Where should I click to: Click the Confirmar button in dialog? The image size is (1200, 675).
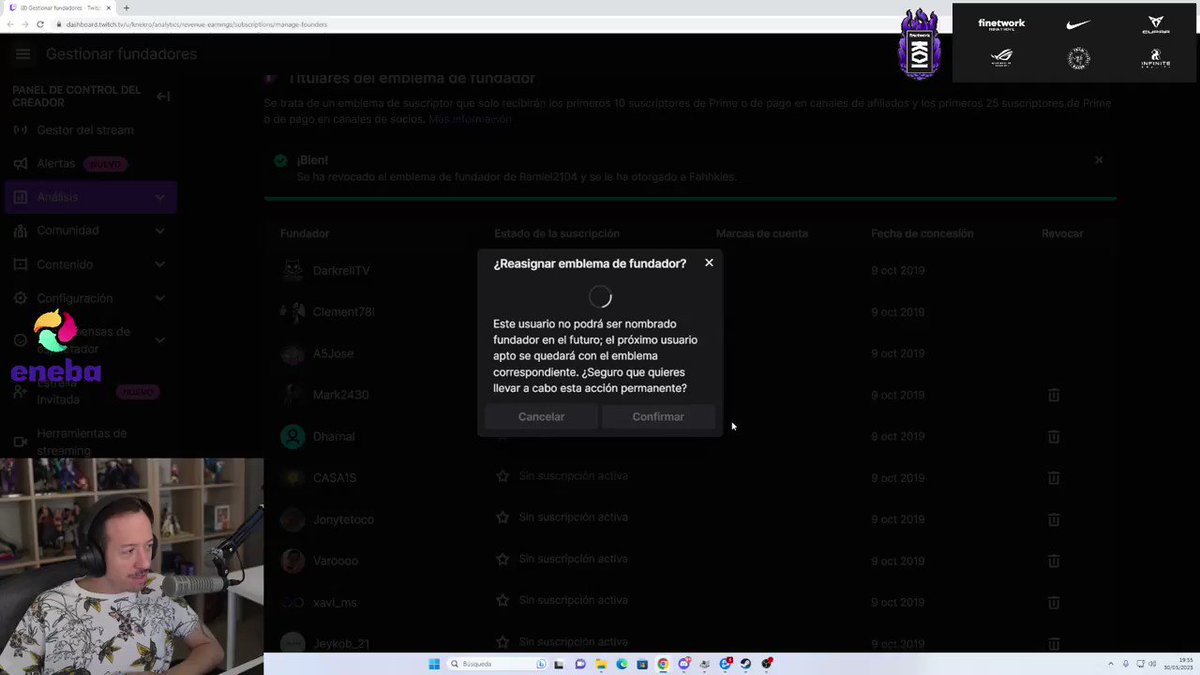tap(658, 417)
